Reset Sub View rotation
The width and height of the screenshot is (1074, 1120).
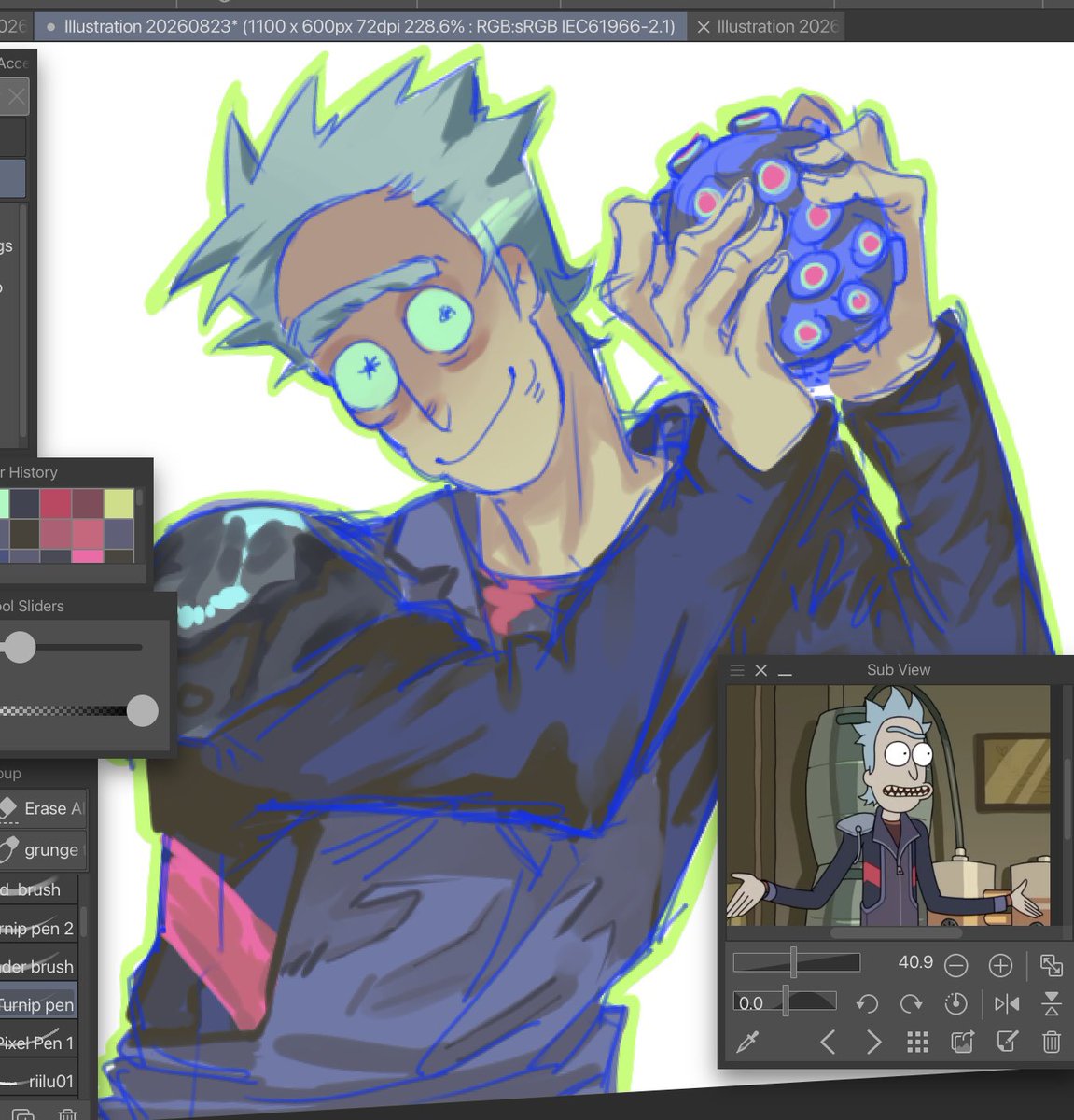tap(955, 1003)
